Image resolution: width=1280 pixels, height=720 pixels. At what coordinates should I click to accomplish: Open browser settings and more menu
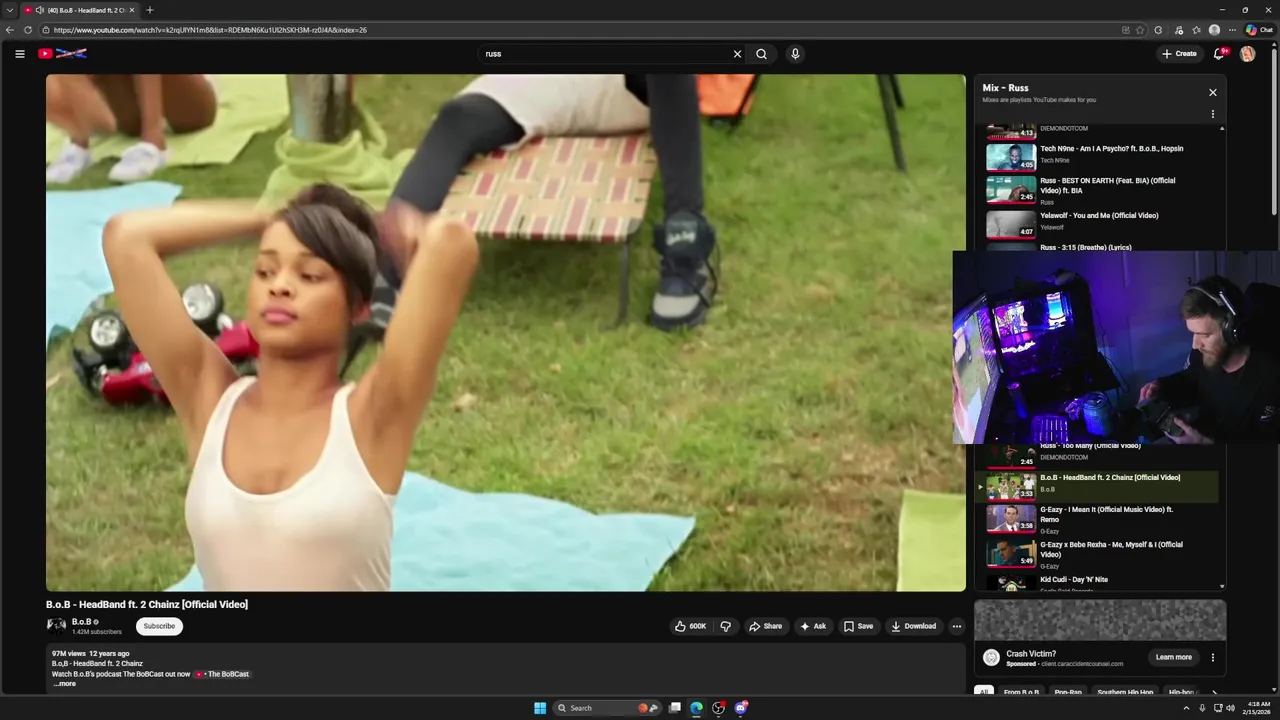[1232, 30]
